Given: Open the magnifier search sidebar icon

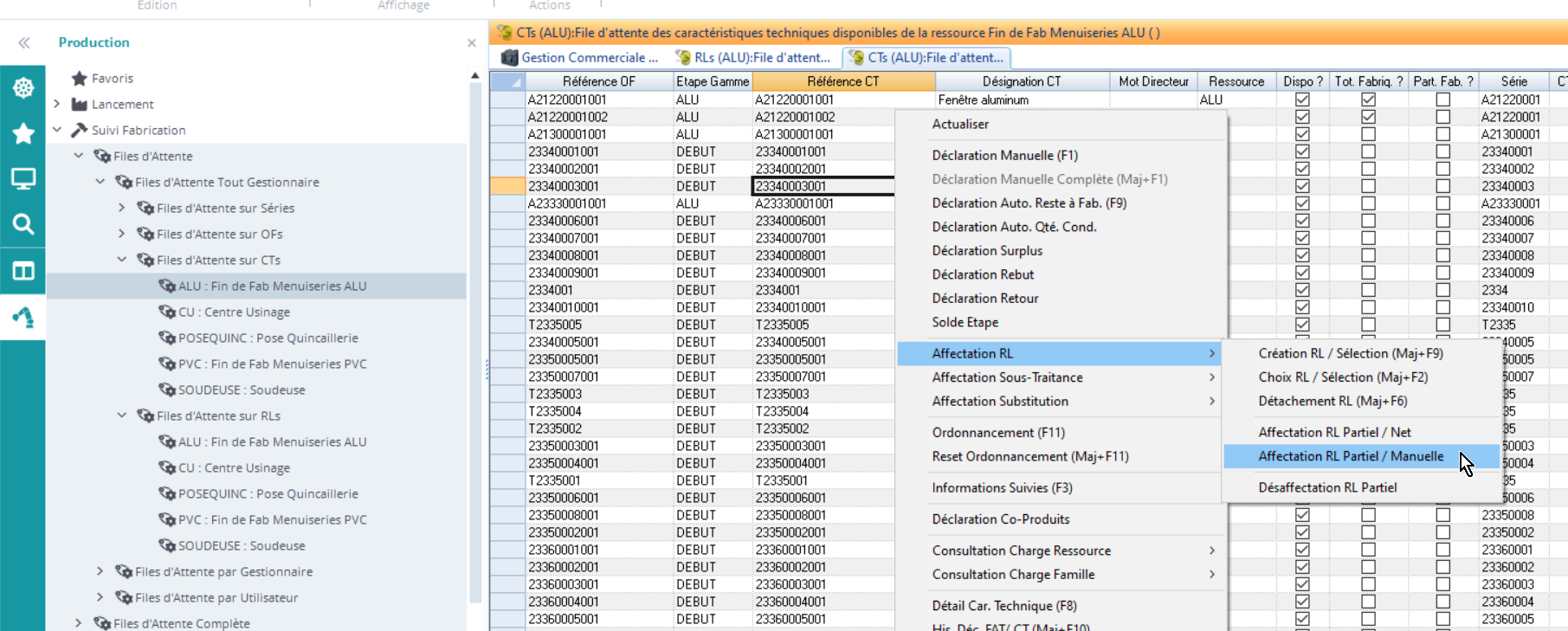Looking at the screenshot, I should [23, 225].
